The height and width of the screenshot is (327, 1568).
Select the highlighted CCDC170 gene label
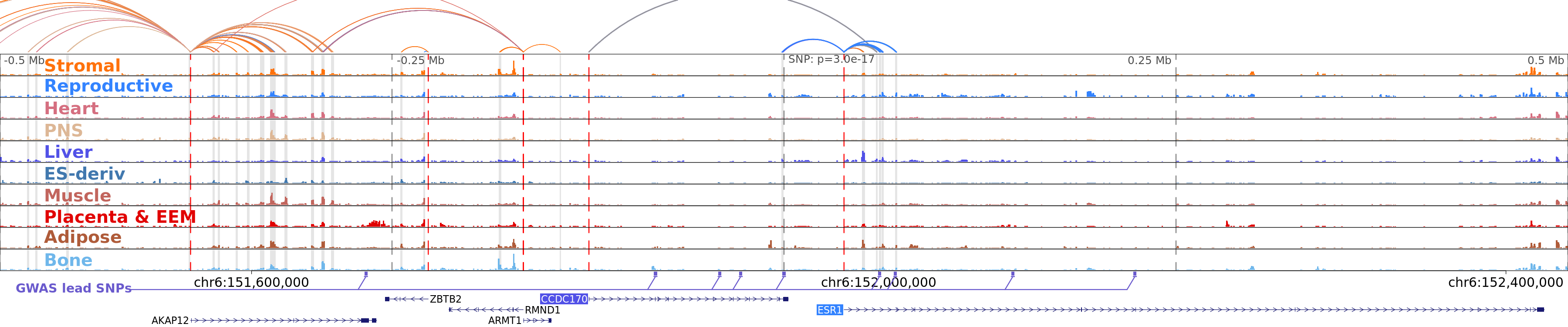[x=564, y=299]
